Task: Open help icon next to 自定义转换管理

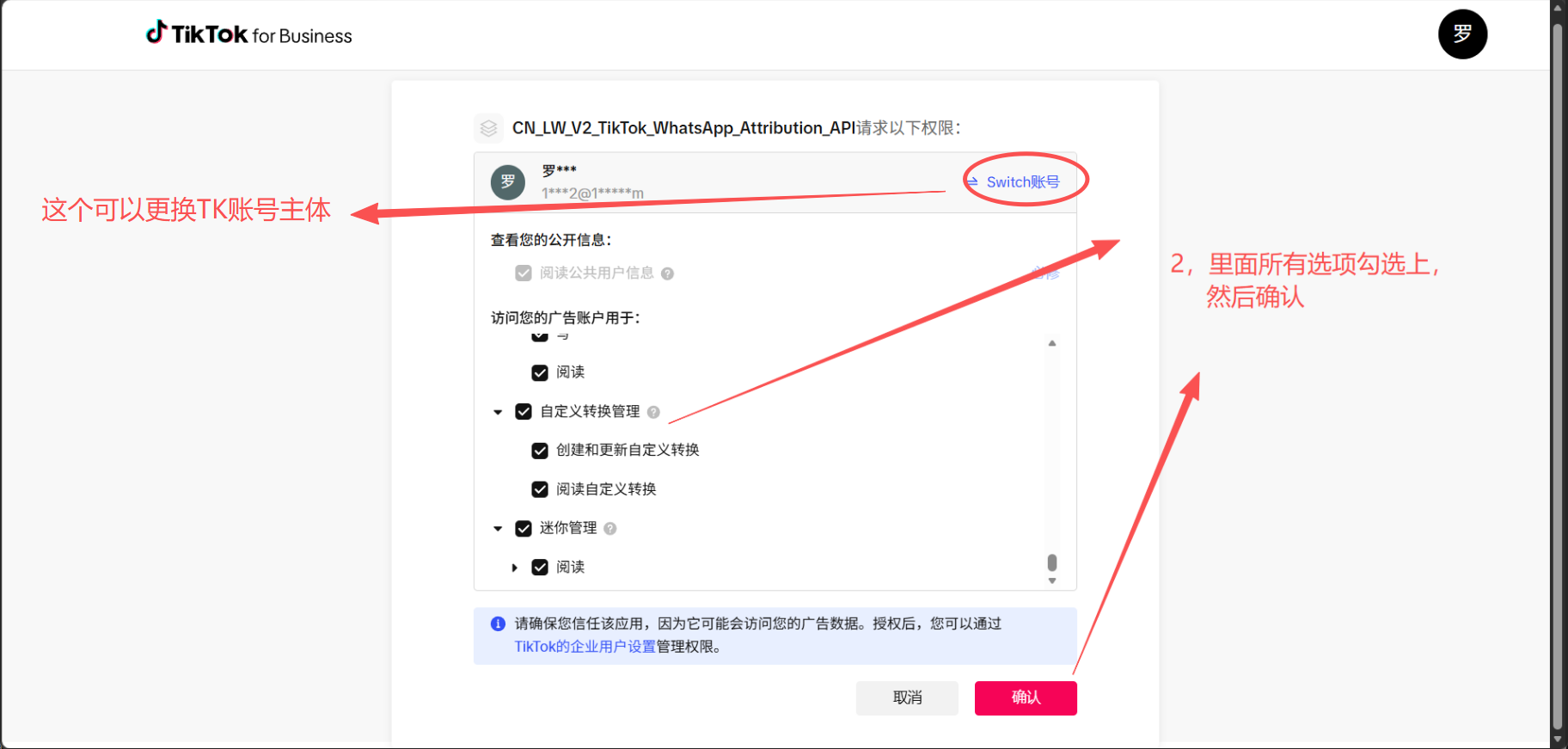Action: (653, 412)
